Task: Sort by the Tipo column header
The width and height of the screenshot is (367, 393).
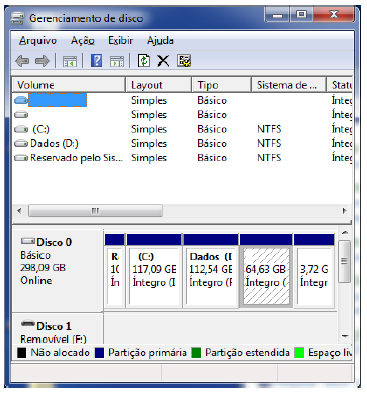Action: pos(221,85)
